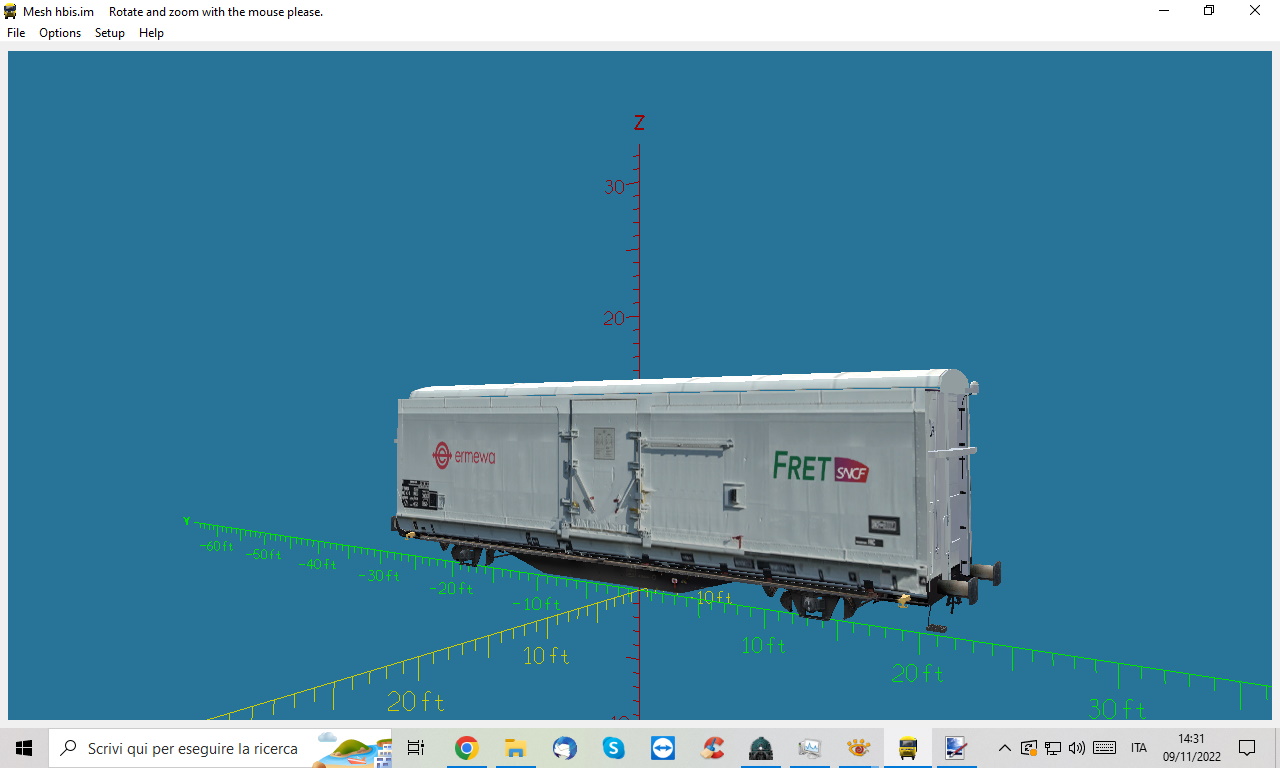This screenshot has width=1280, height=768.
Task: Open Thunderbird from the taskbar
Action: [x=564, y=748]
